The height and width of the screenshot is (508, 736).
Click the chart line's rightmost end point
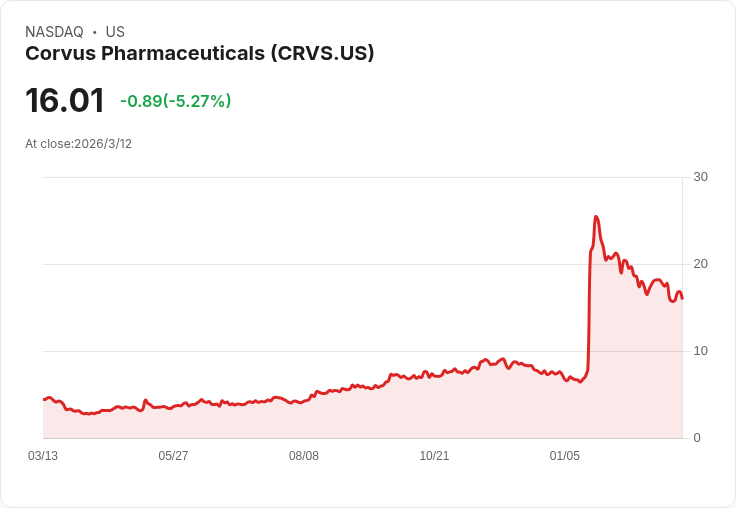(x=682, y=298)
